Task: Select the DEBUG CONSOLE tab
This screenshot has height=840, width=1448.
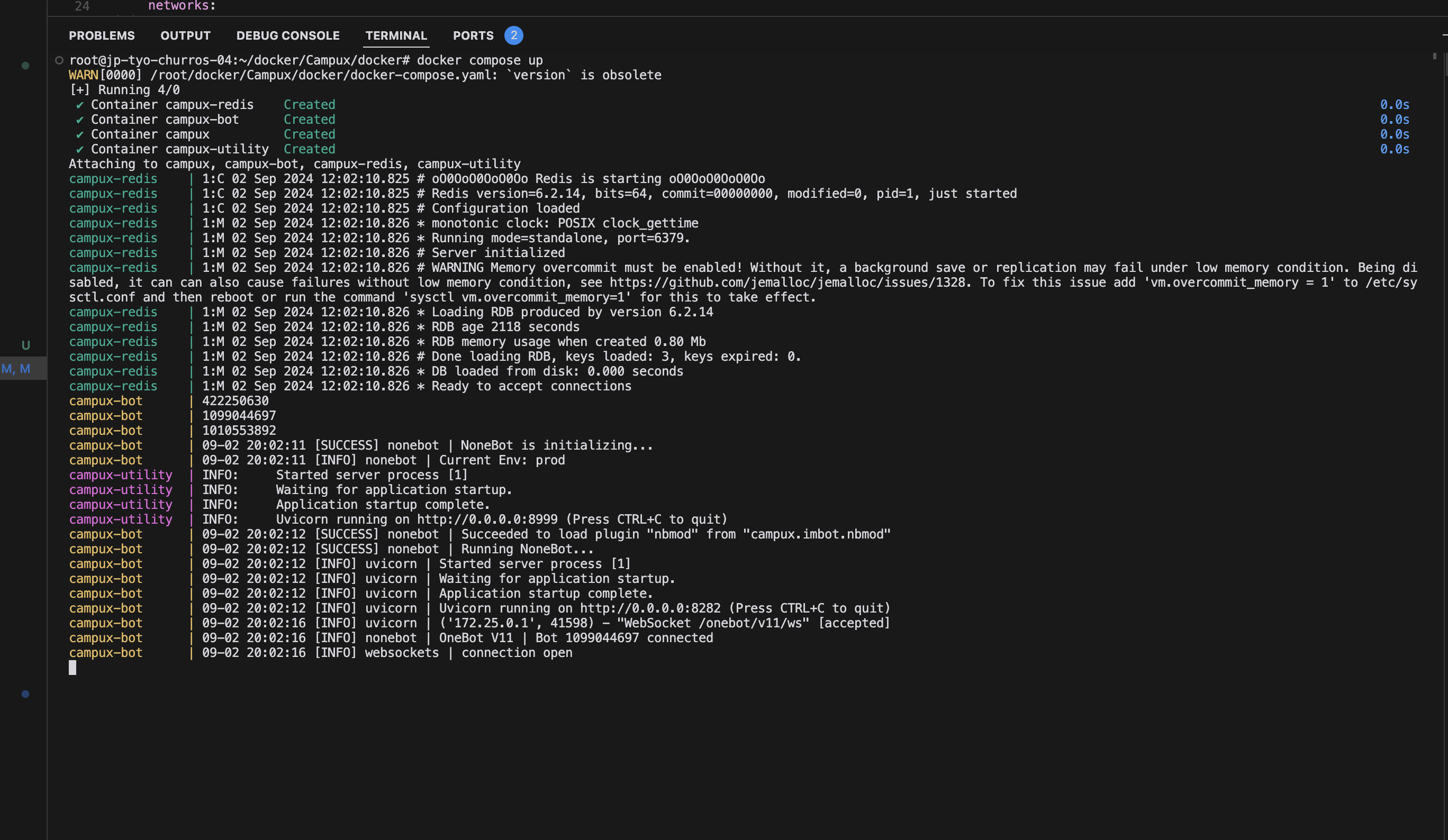Action: click(x=288, y=35)
